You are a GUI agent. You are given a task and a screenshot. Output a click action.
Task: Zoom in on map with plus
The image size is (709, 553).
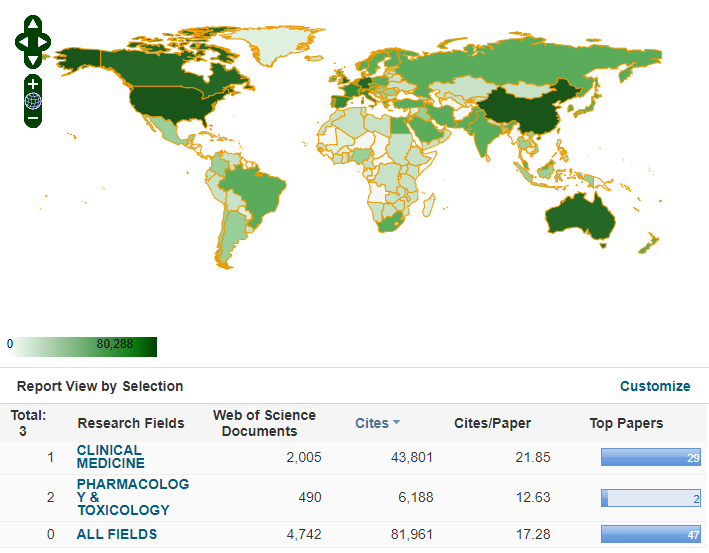click(x=33, y=84)
